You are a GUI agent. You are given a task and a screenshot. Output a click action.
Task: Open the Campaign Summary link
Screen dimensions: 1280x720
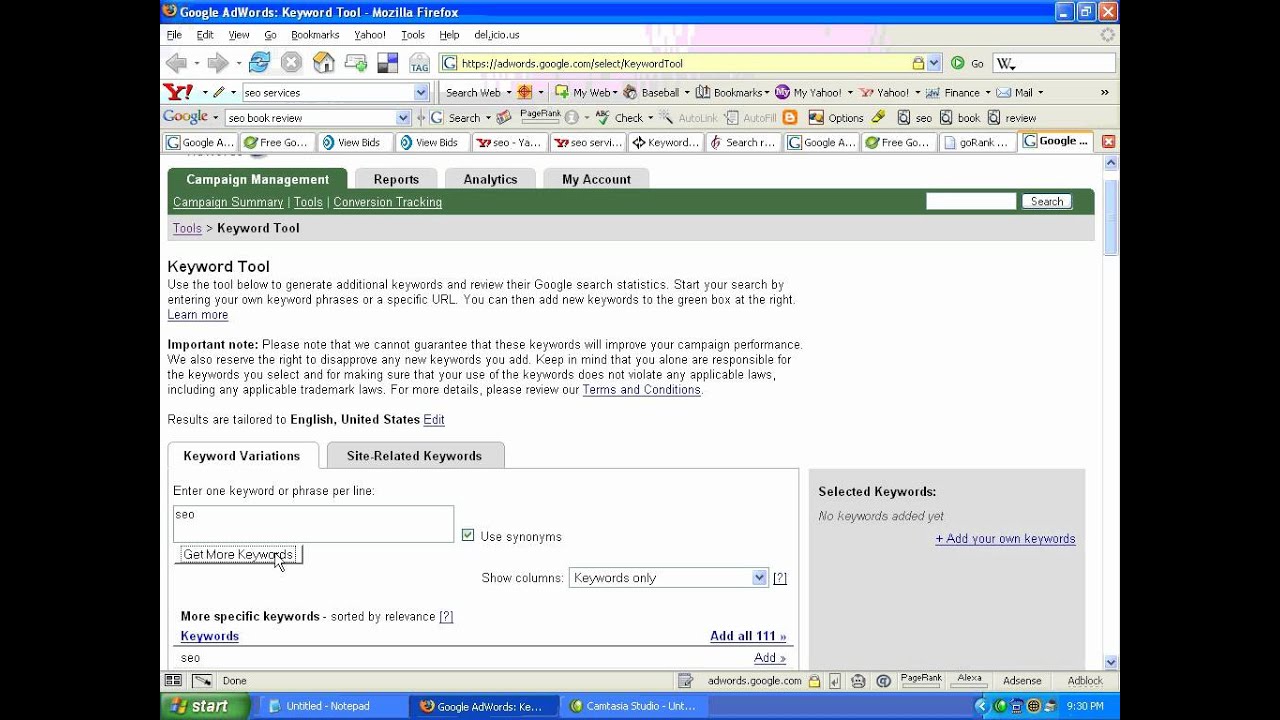tap(228, 202)
